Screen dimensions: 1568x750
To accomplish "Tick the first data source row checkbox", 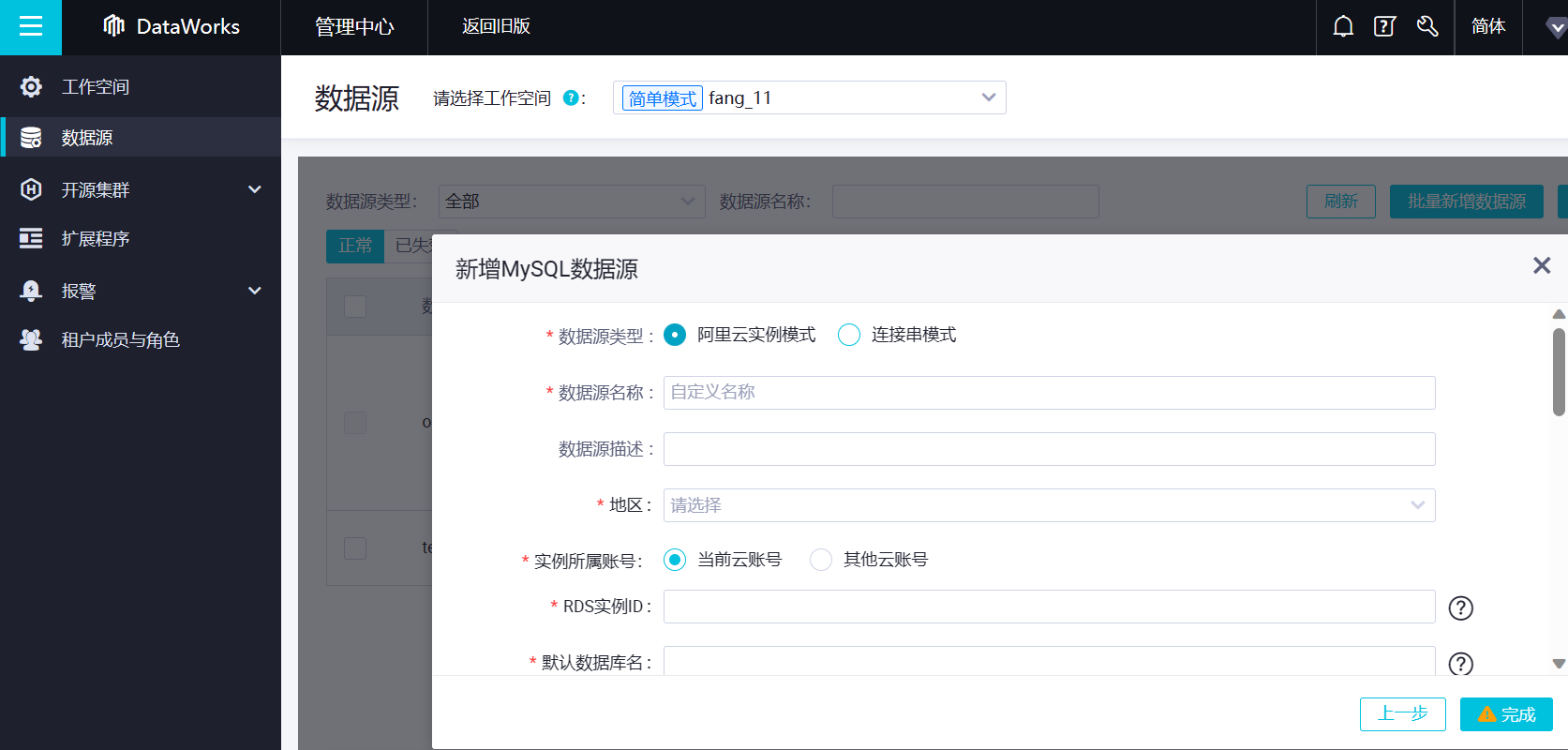I will coord(355,422).
